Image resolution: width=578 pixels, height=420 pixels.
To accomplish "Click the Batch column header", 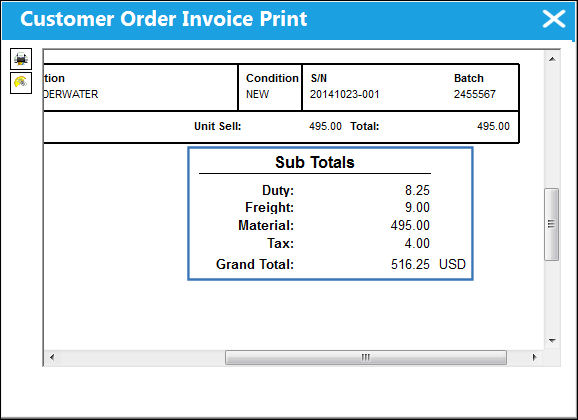I will click(469, 78).
